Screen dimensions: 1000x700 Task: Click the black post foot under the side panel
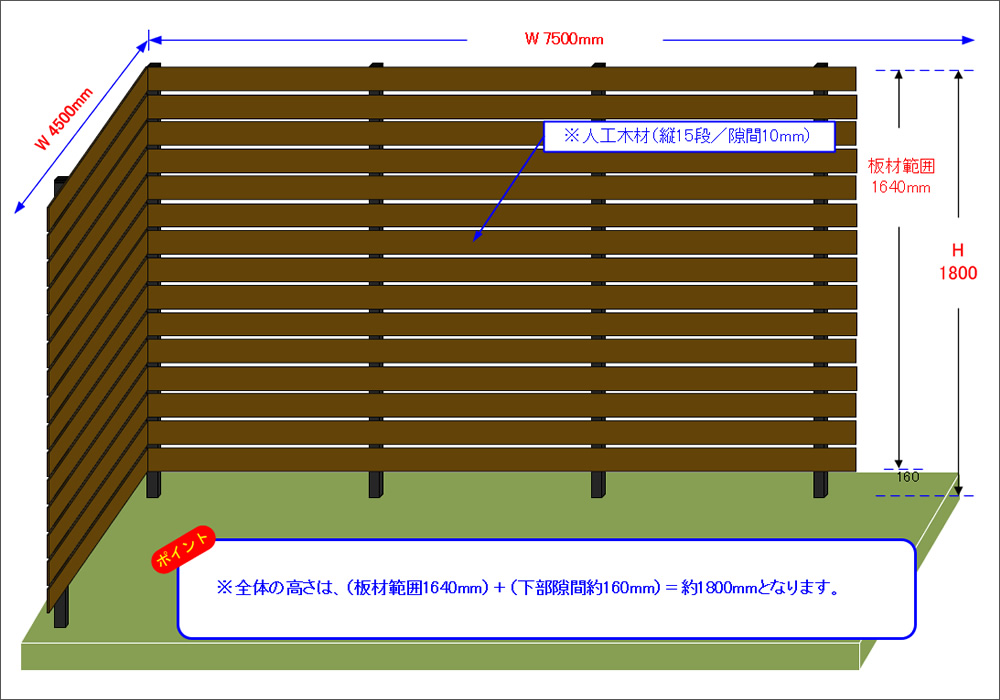(63, 605)
